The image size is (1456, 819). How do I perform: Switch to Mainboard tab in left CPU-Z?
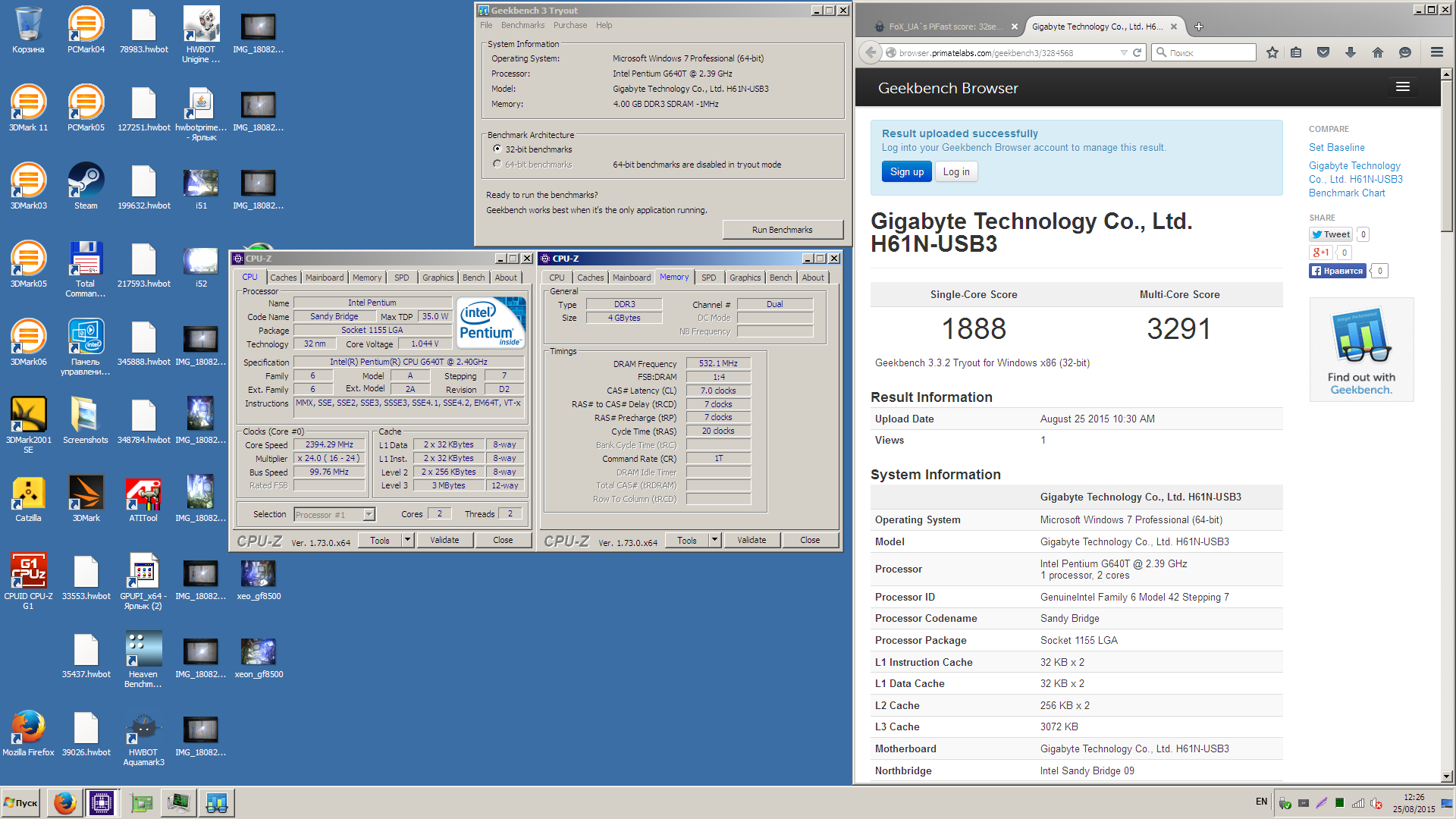pyautogui.click(x=325, y=278)
